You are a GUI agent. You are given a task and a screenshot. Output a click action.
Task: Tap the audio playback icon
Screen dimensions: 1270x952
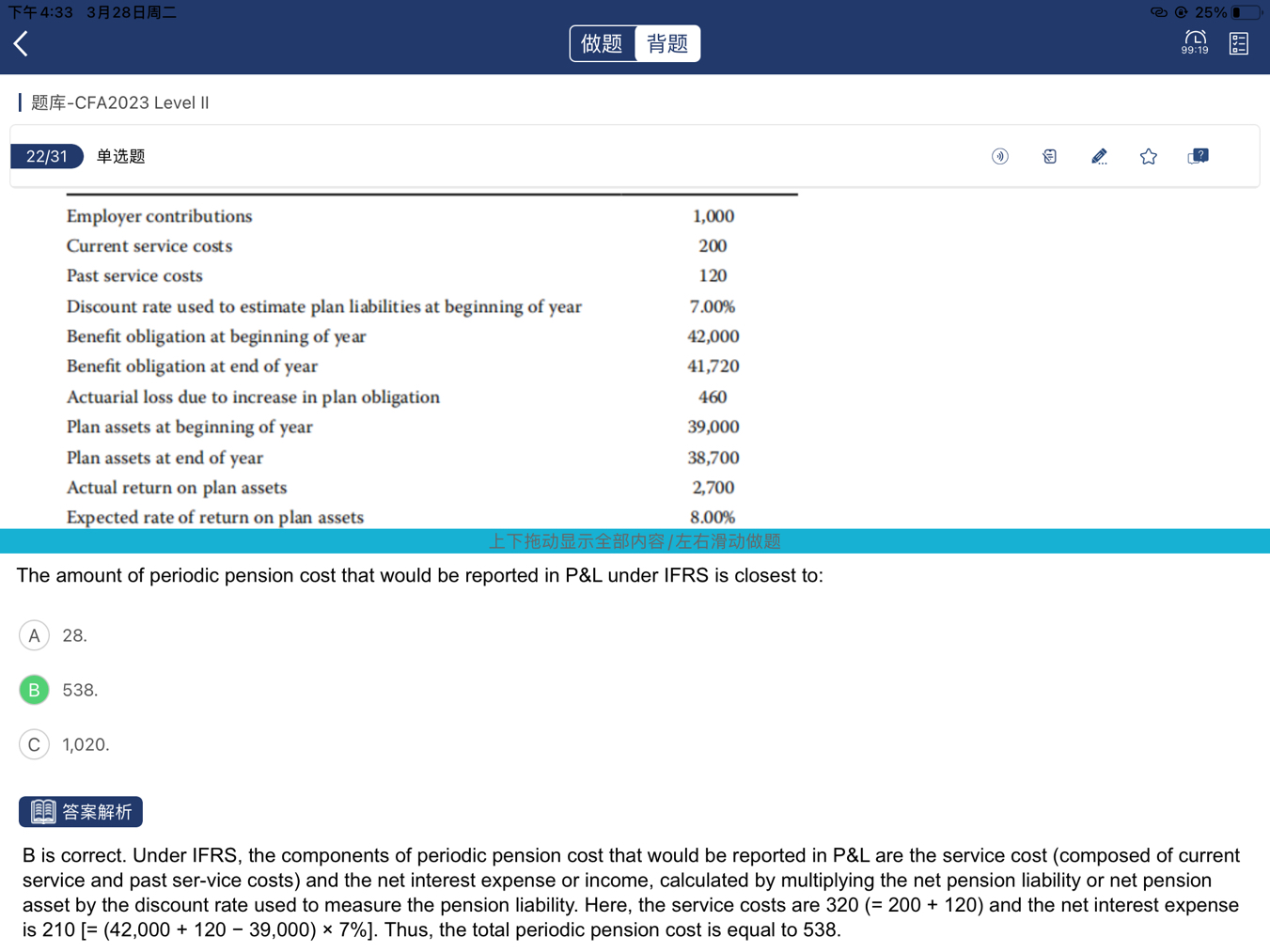[1000, 156]
